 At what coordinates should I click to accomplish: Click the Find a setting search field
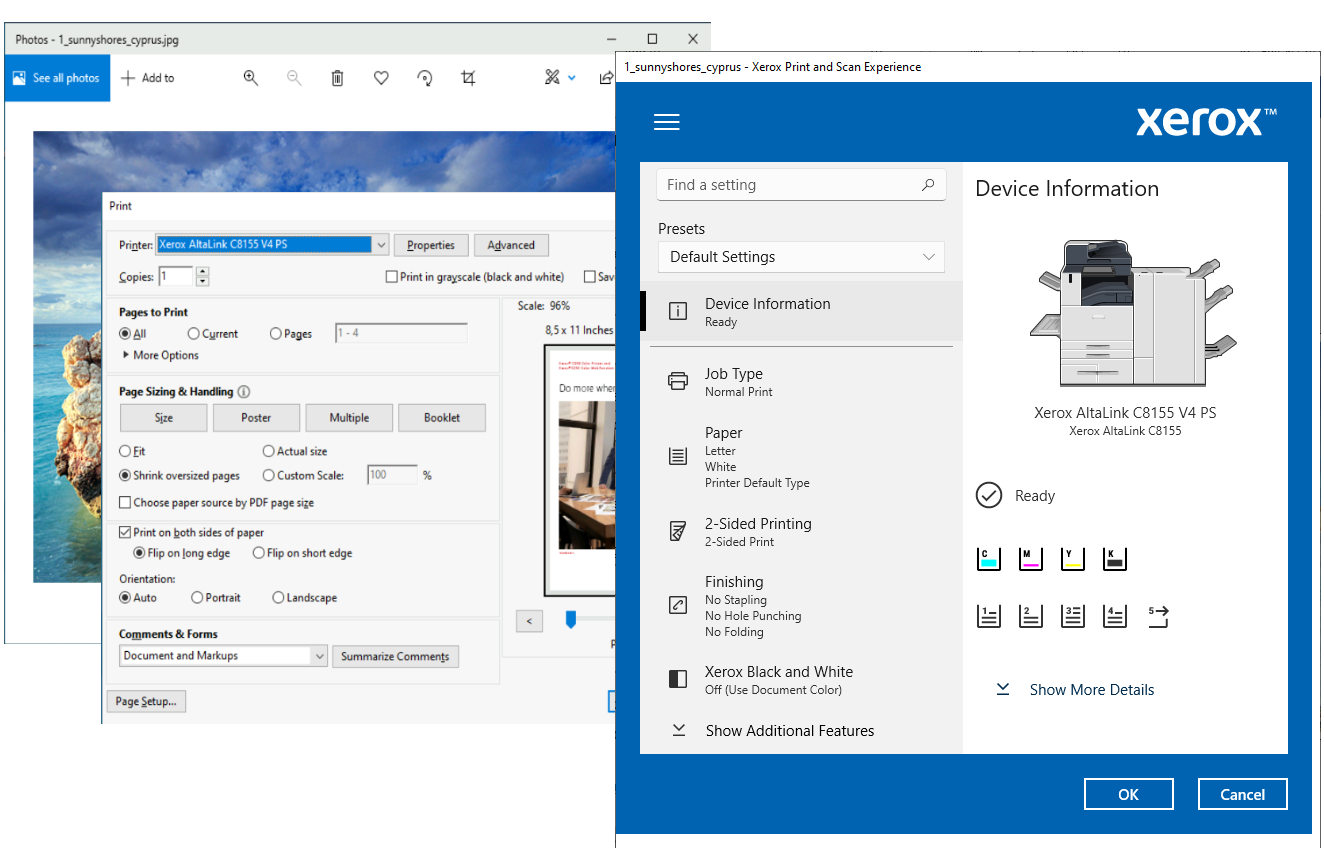[x=801, y=184]
